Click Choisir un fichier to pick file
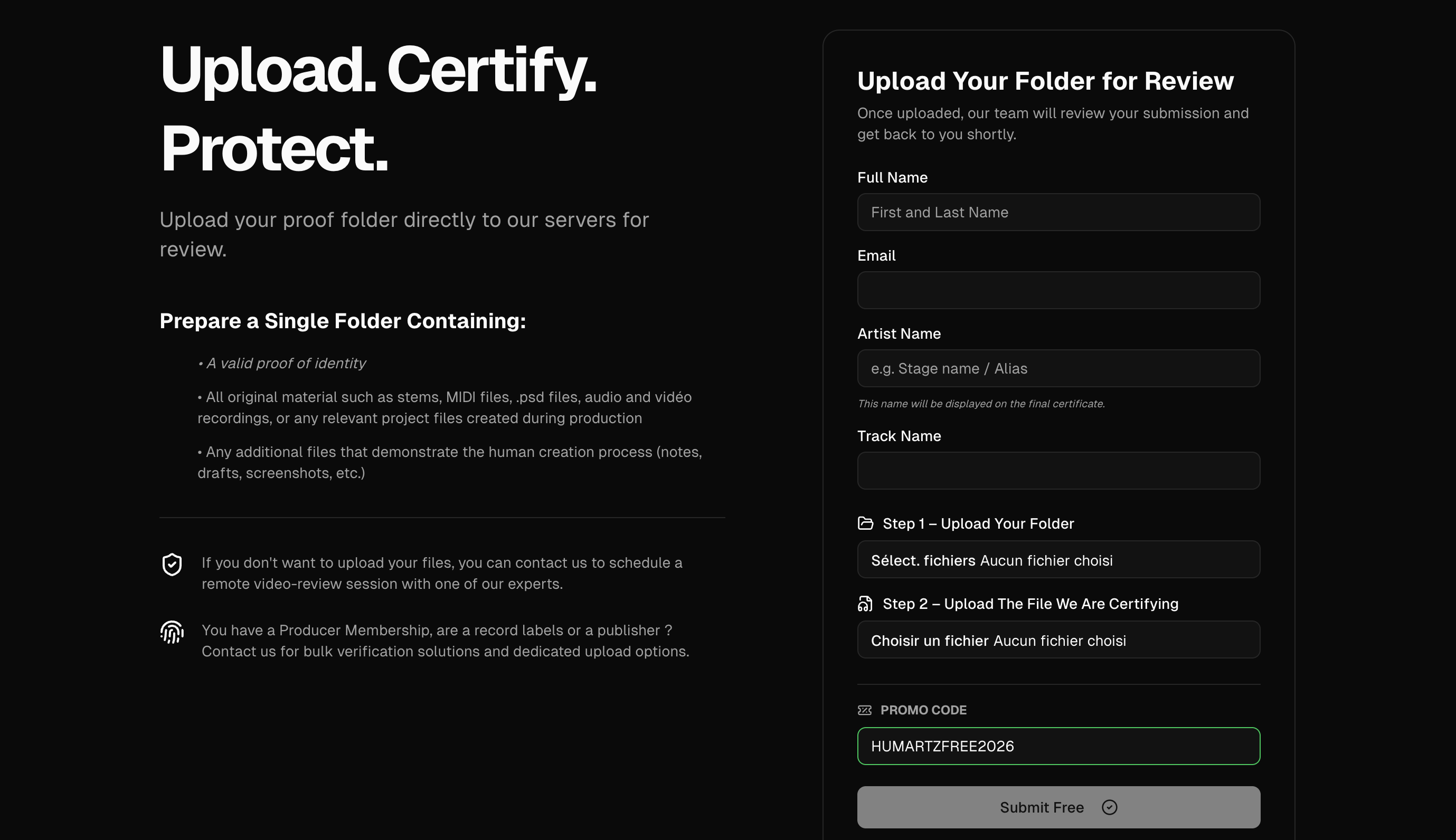The width and height of the screenshot is (1456, 840). tap(930, 641)
